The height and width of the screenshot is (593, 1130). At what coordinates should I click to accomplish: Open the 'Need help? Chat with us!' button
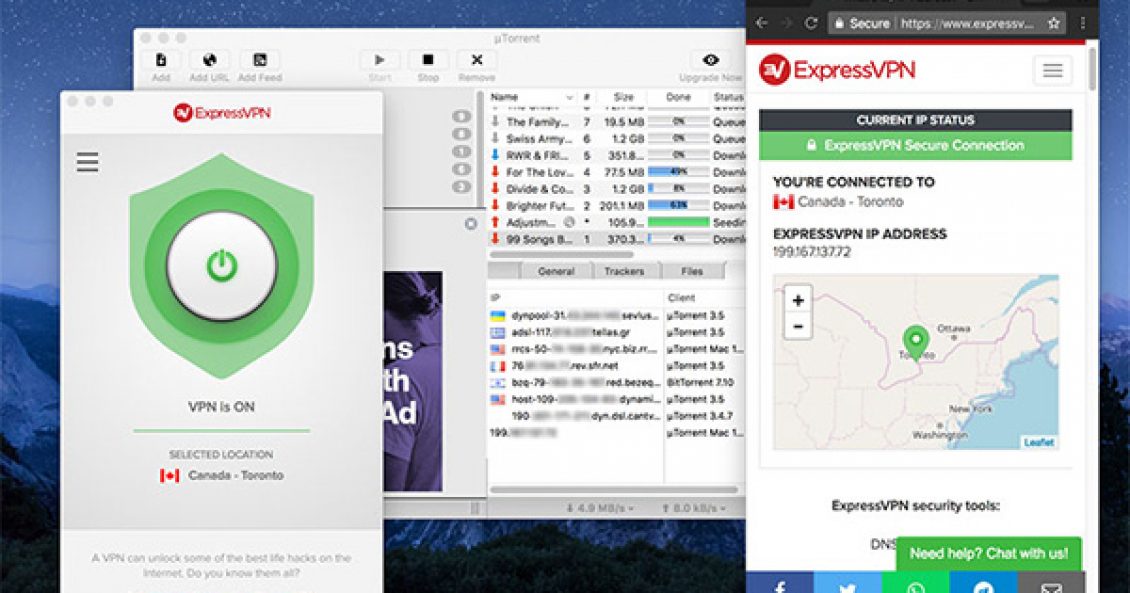tap(989, 554)
